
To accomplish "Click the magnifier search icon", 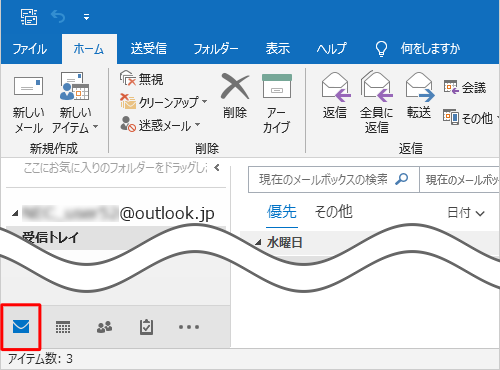I will coord(402,179).
